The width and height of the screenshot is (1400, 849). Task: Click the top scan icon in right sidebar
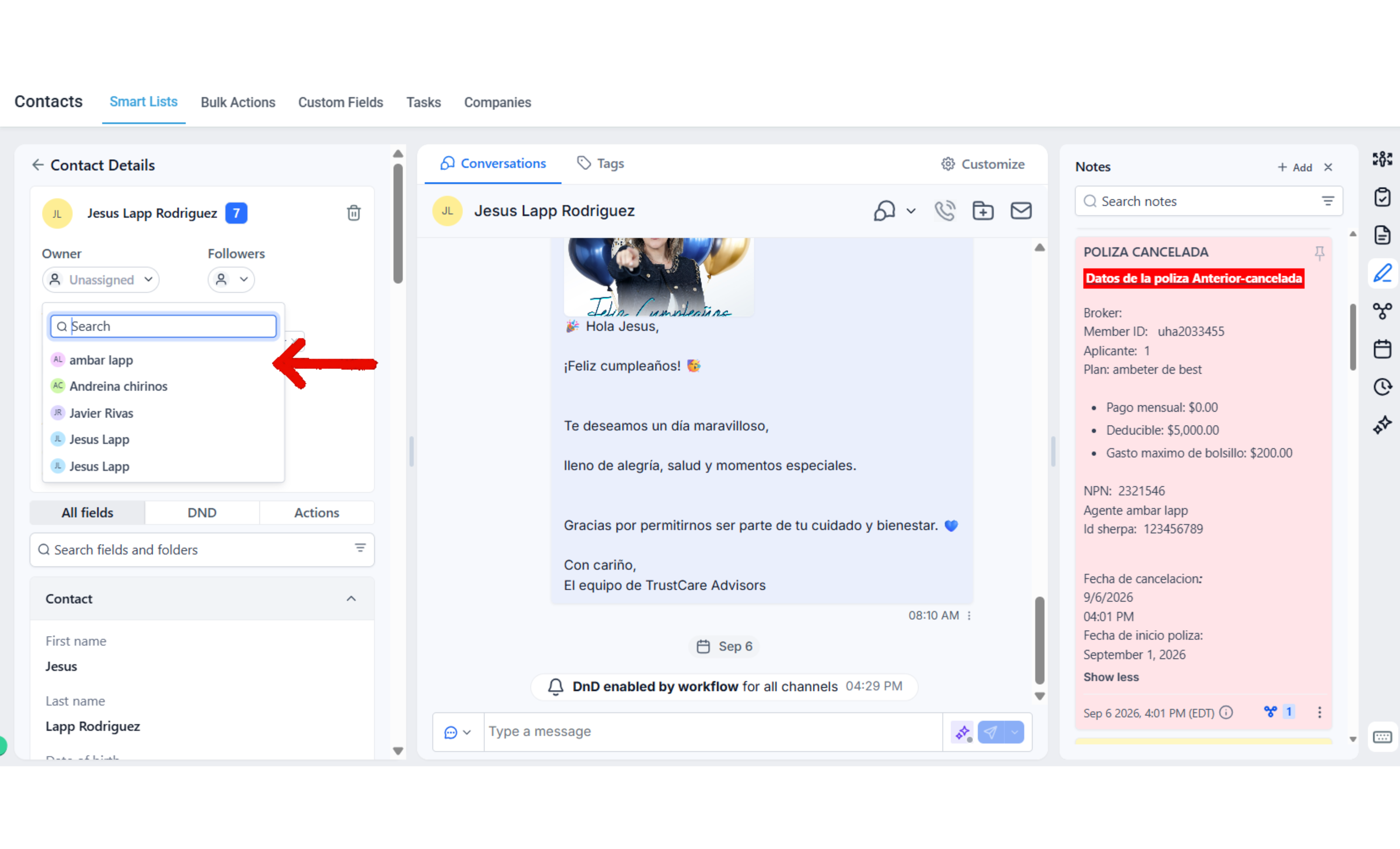click(1382, 159)
